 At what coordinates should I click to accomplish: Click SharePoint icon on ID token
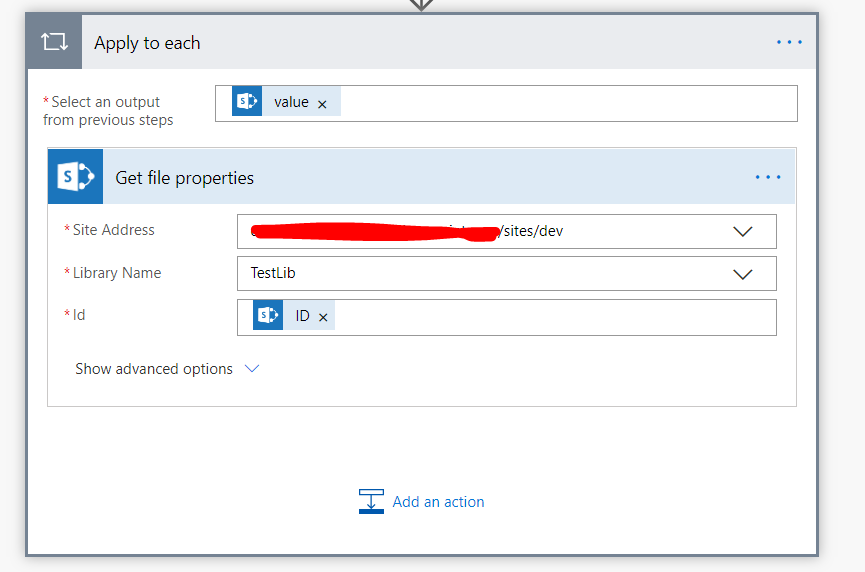click(x=268, y=315)
